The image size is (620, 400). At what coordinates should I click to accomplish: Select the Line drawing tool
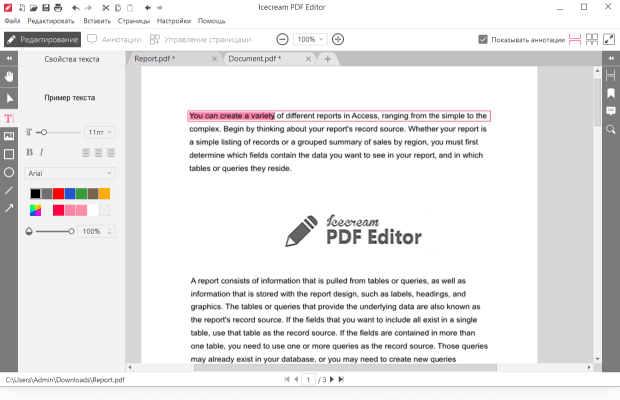click(9, 191)
